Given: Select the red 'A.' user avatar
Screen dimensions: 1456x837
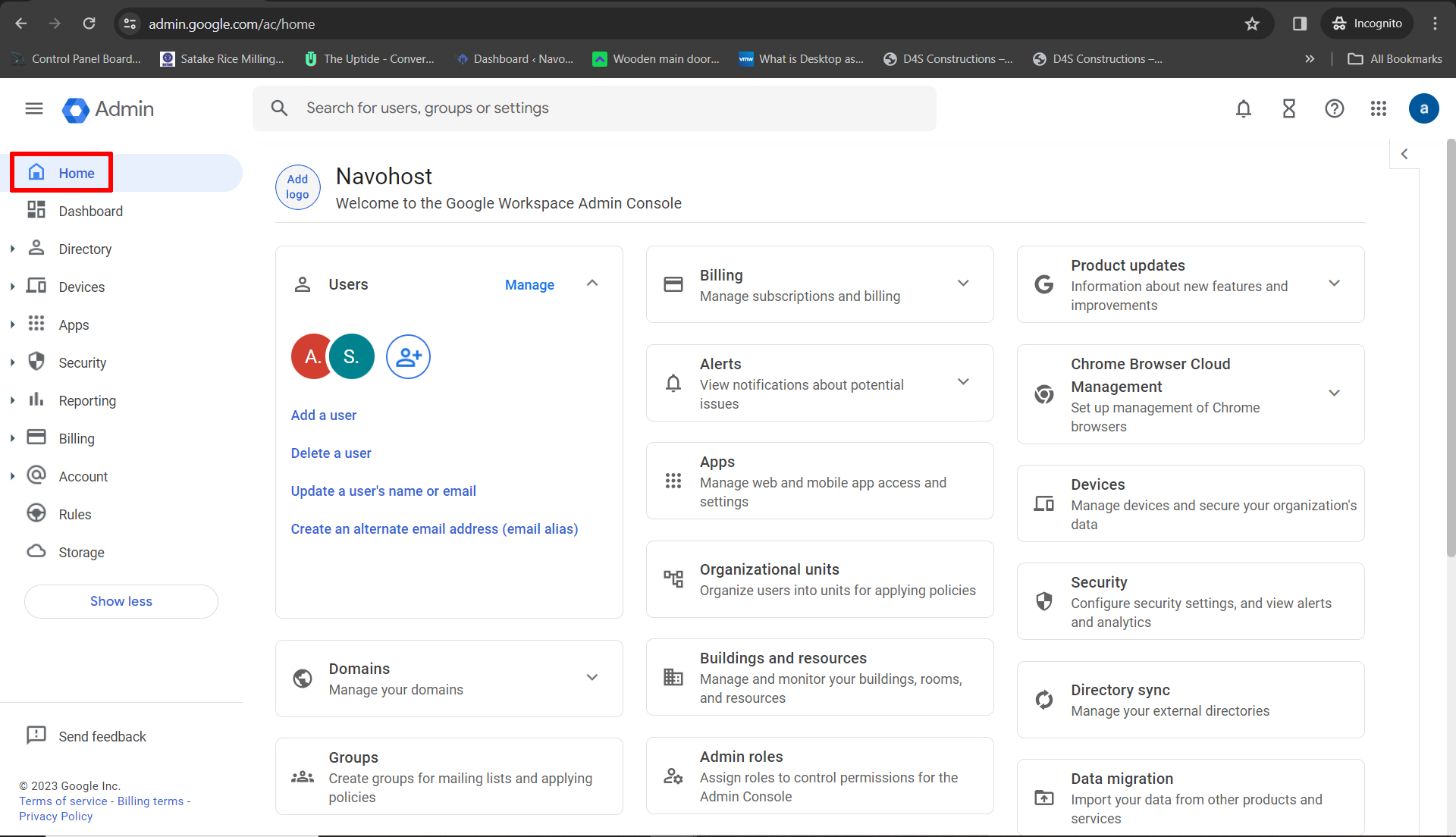Looking at the screenshot, I should click(x=311, y=356).
